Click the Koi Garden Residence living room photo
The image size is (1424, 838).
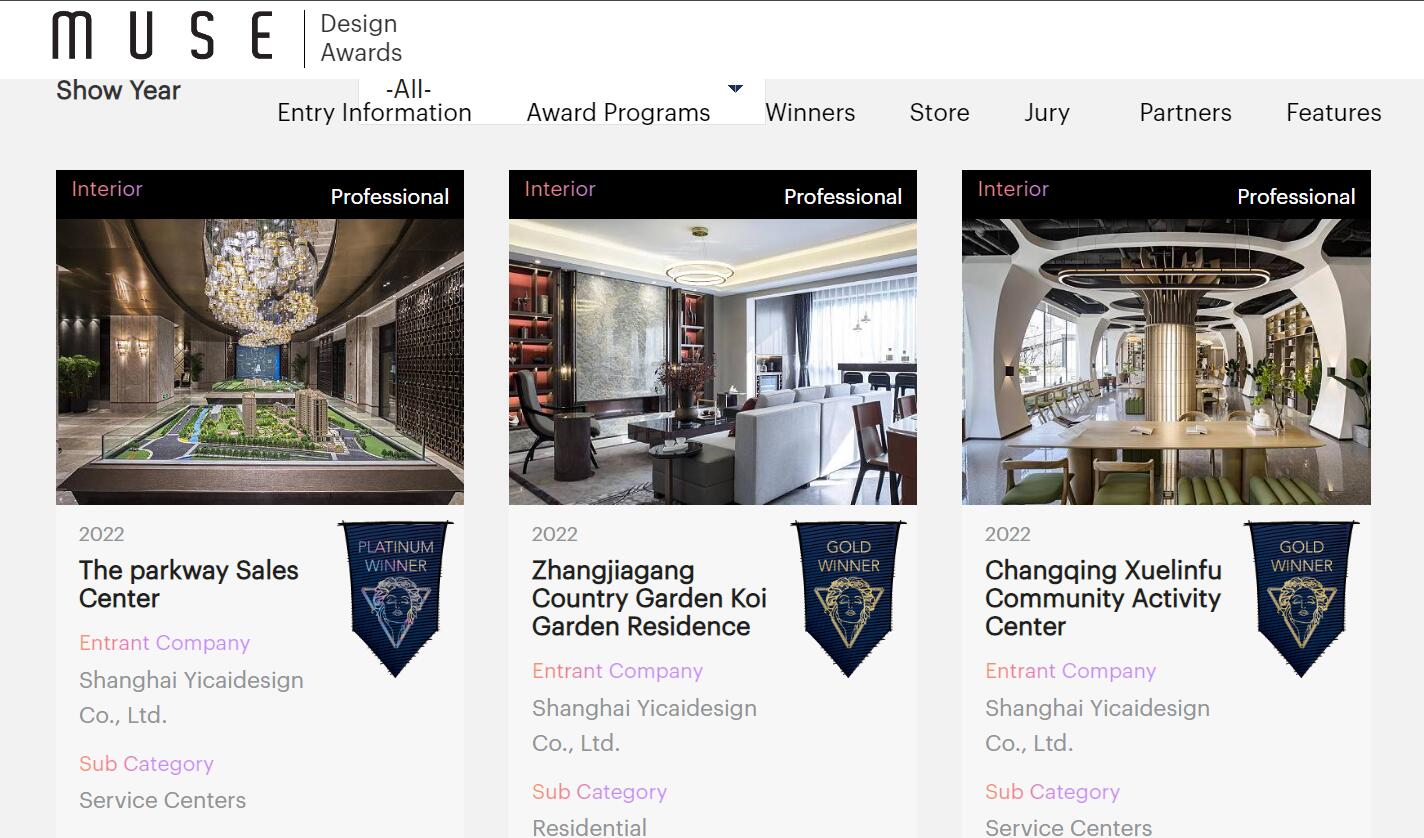coord(713,362)
